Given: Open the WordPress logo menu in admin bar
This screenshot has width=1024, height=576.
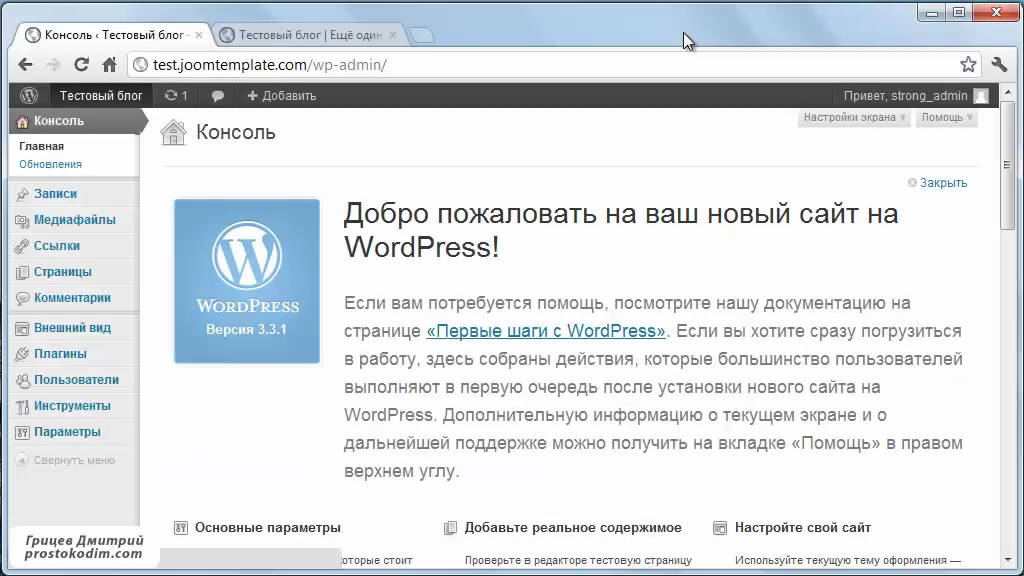Looking at the screenshot, I should click(x=29, y=95).
